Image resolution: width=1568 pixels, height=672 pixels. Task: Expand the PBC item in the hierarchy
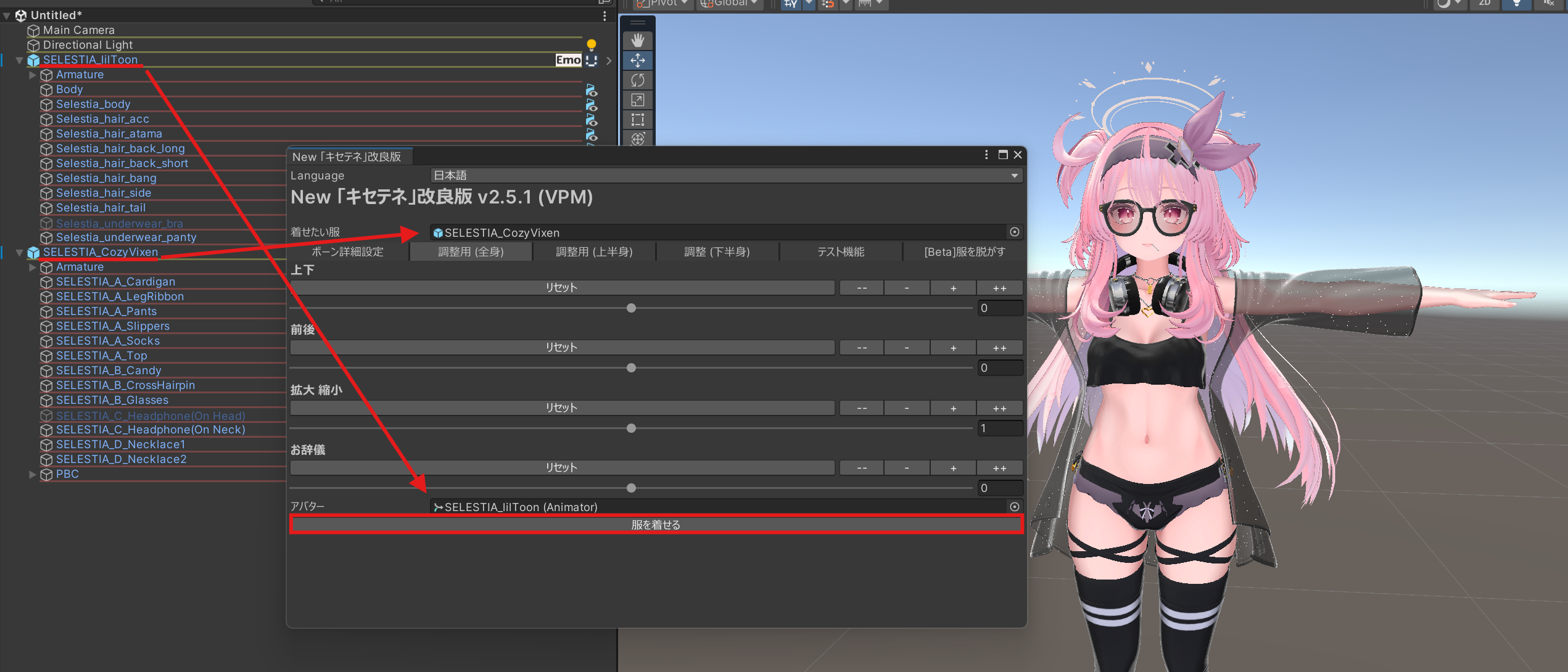pyautogui.click(x=32, y=474)
